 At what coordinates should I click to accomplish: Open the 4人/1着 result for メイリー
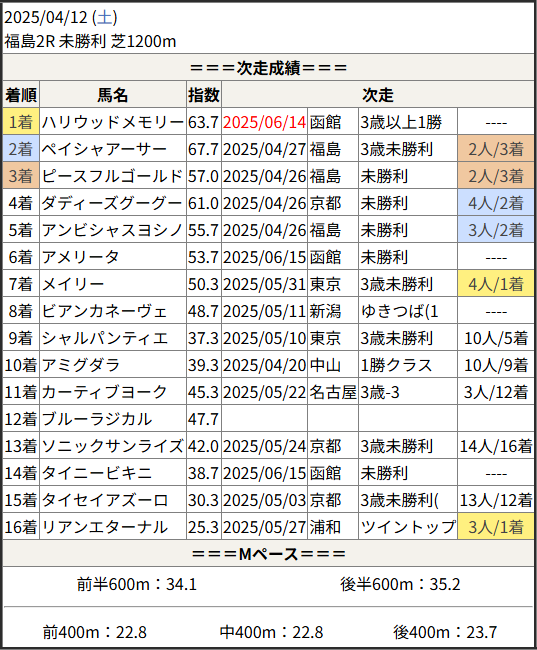pos(496,284)
